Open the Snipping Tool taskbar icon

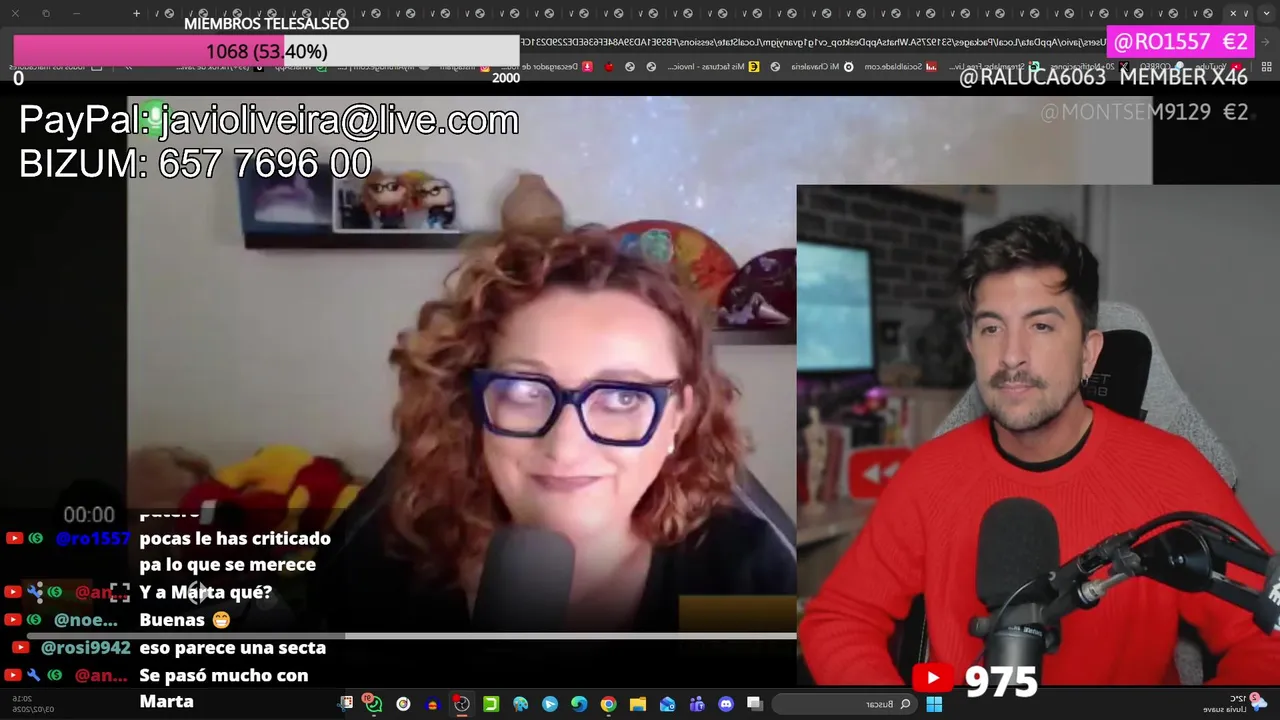345,704
